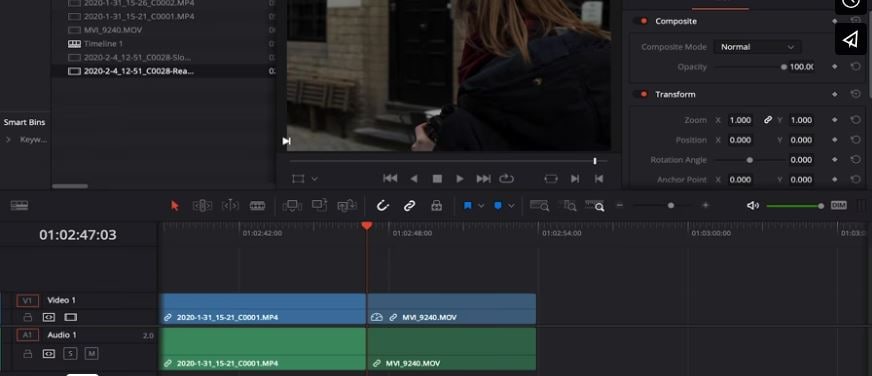This screenshot has width=872, height=376.
Task: Add keyframe for Rotation Angle
Action: [x=834, y=160]
